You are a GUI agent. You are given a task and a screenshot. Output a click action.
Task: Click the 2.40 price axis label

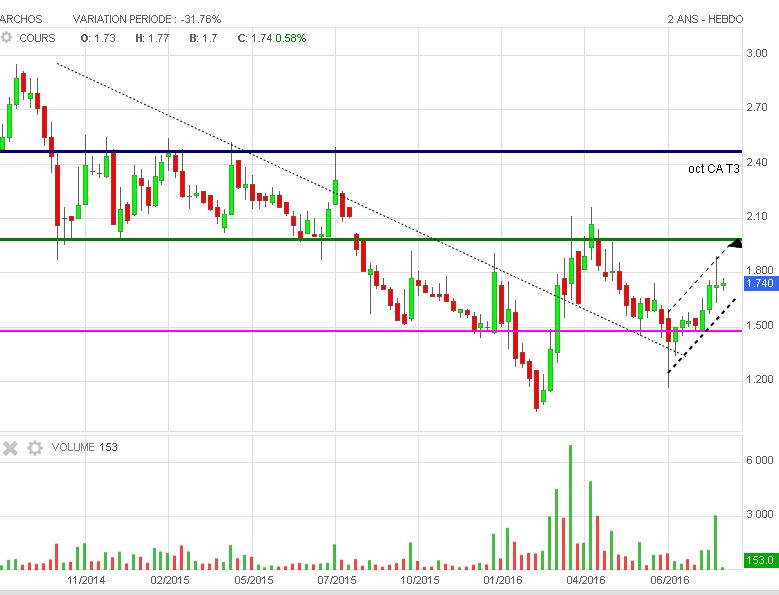pyautogui.click(x=757, y=162)
